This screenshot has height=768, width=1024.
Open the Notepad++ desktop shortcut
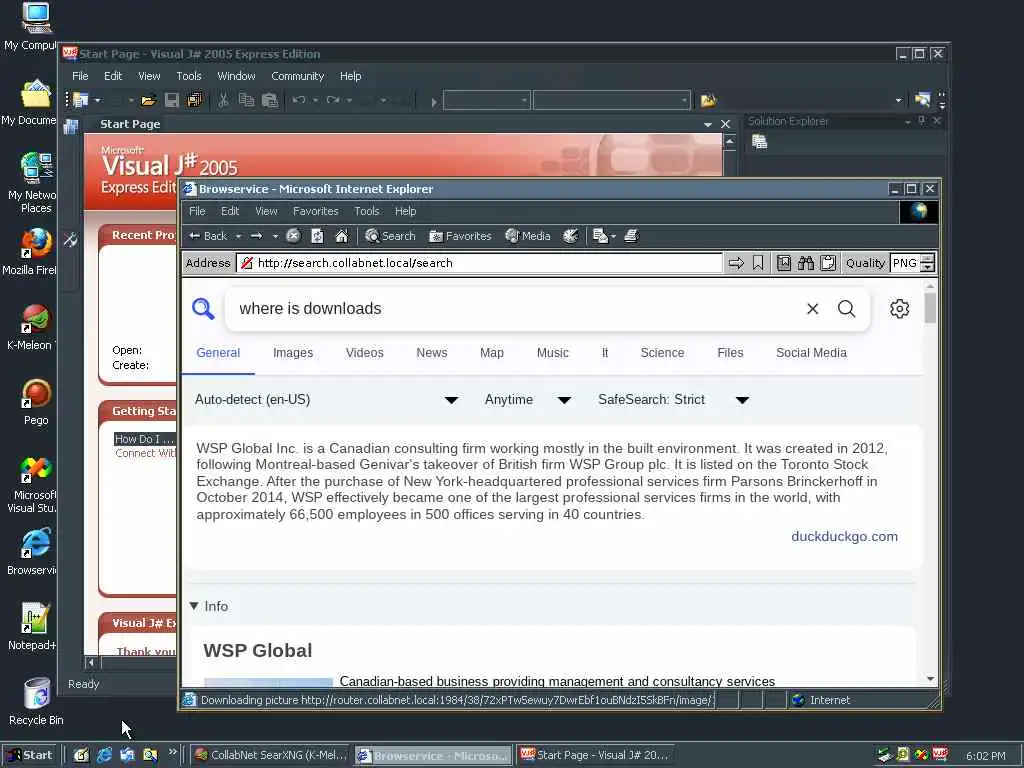click(33, 627)
